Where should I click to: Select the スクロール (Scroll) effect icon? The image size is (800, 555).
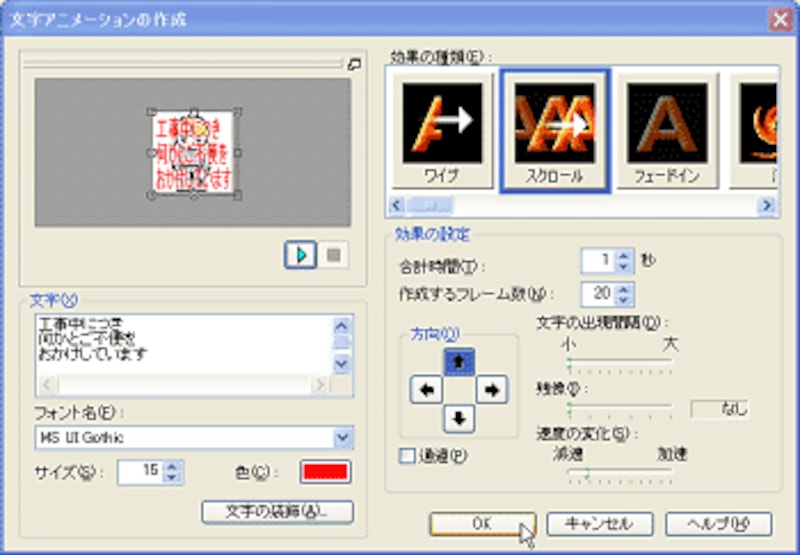(x=555, y=131)
